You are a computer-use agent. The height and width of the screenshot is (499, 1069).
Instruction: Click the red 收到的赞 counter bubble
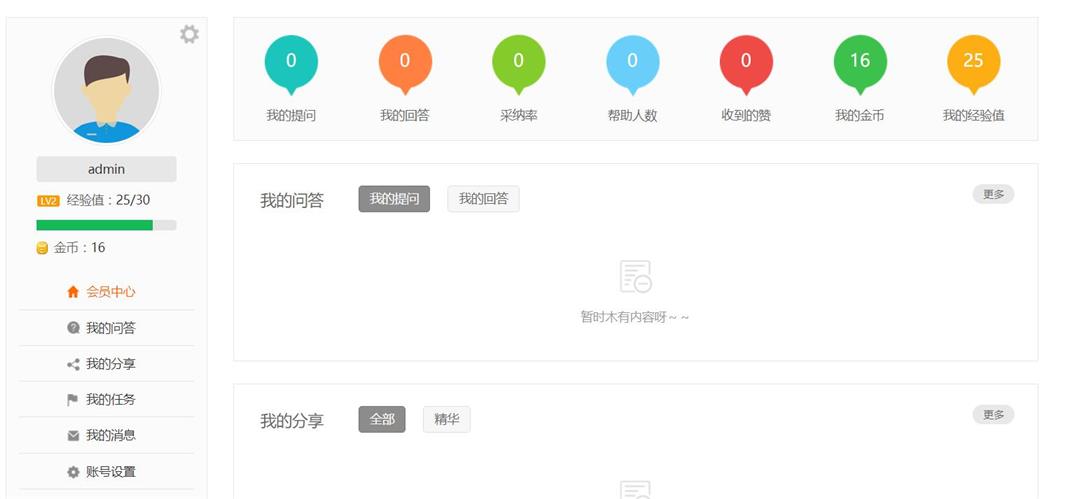coord(746,64)
